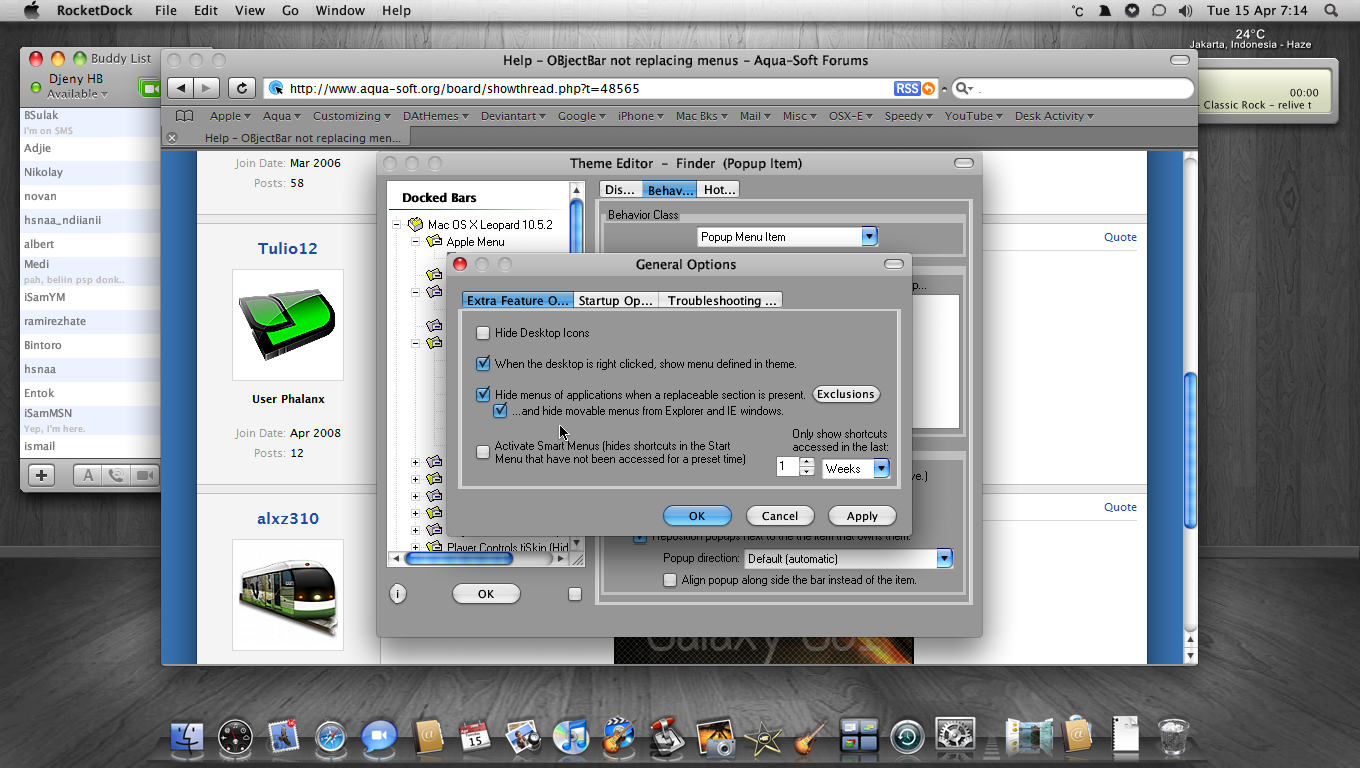Click the RSS badge in the address bar
1360x768 pixels.
[907, 88]
